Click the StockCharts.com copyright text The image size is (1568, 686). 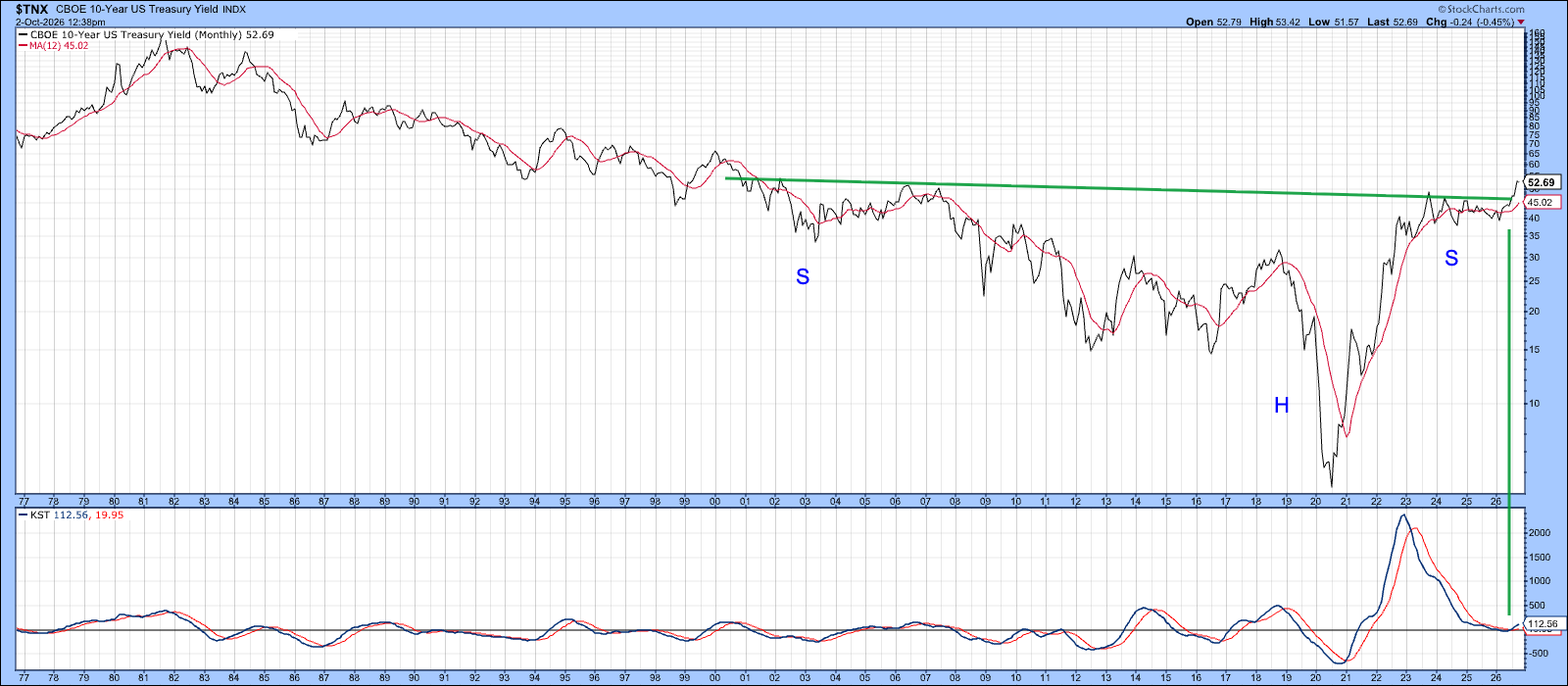(1481, 10)
